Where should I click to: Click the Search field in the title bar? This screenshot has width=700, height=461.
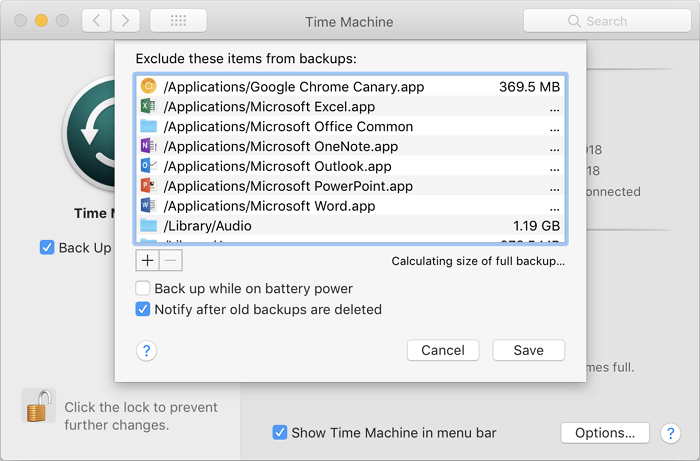click(602, 21)
